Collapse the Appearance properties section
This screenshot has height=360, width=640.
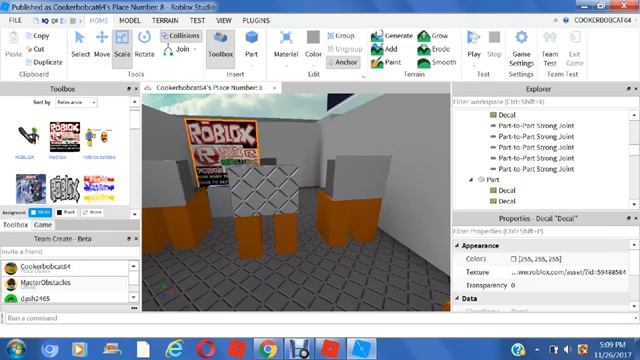(457, 246)
